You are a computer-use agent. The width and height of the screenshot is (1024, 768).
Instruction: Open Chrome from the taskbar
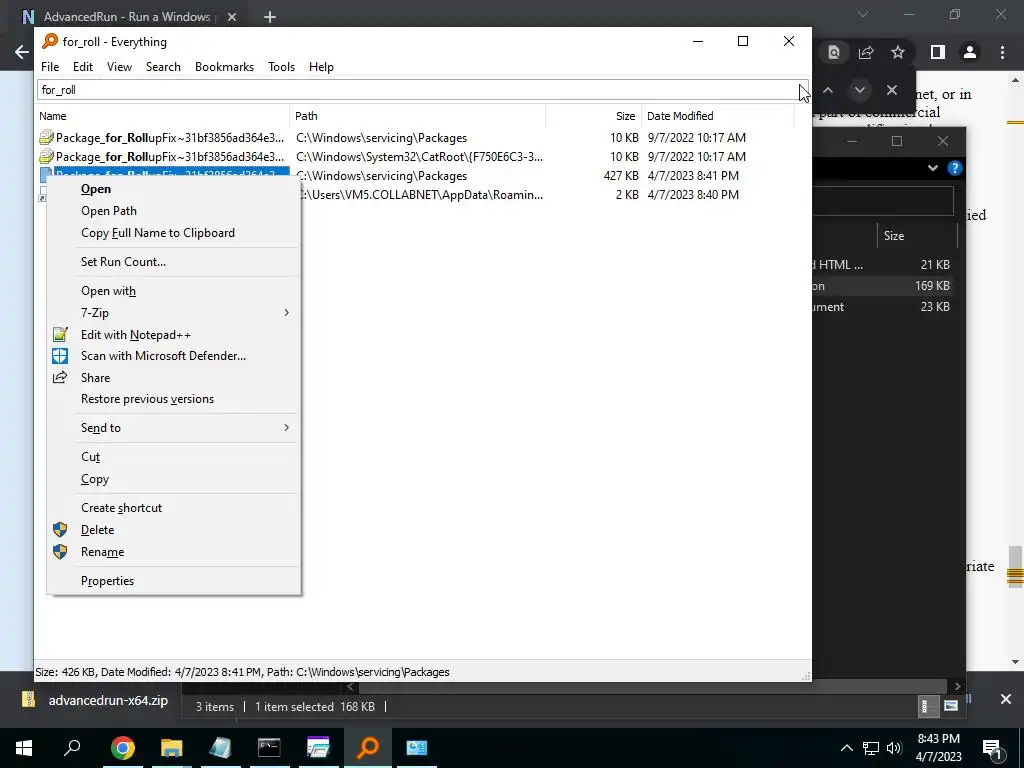(x=123, y=748)
